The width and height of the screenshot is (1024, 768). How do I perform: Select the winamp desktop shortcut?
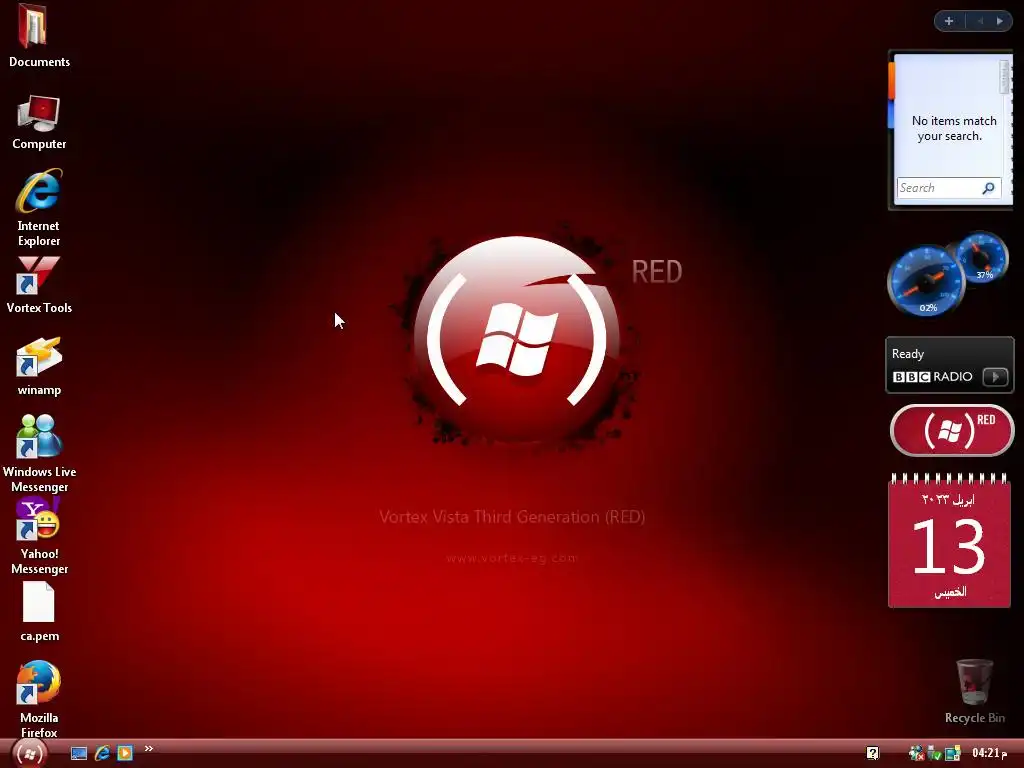(x=39, y=366)
